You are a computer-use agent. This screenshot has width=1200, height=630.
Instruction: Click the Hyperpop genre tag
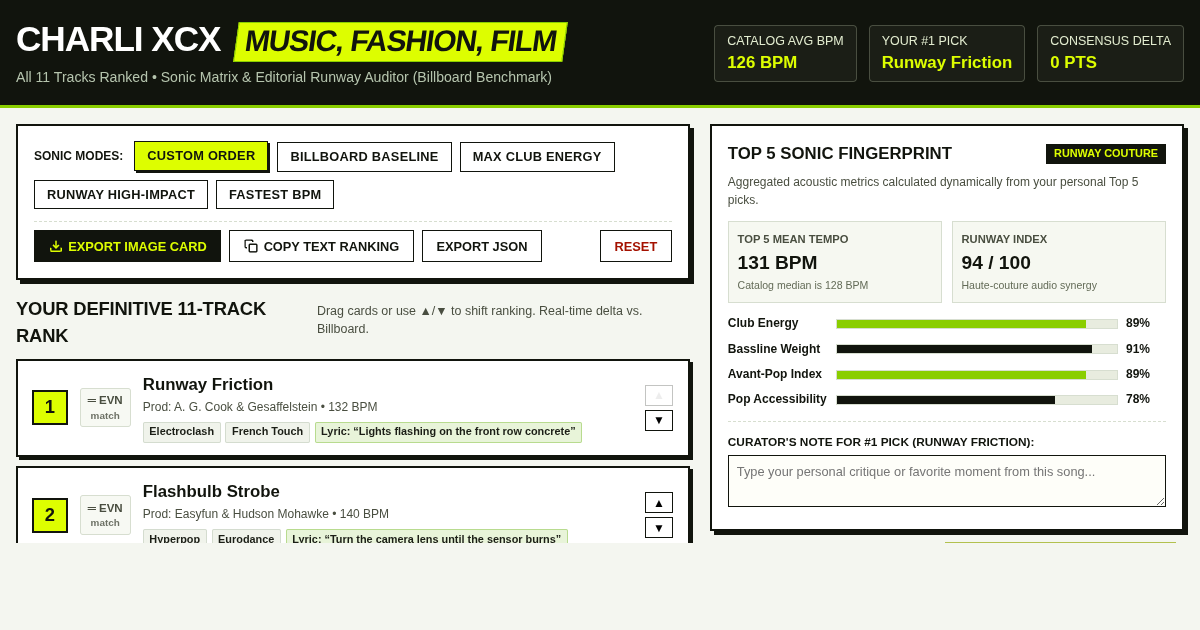point(175,538)
